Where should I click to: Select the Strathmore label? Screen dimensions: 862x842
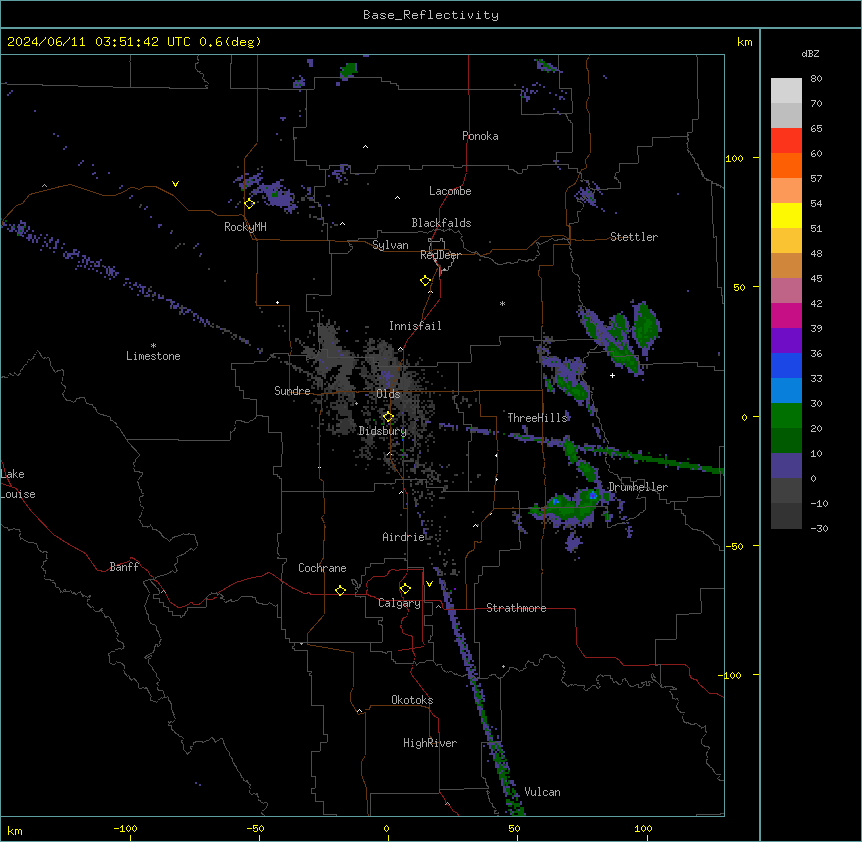[x=516, y=608]
